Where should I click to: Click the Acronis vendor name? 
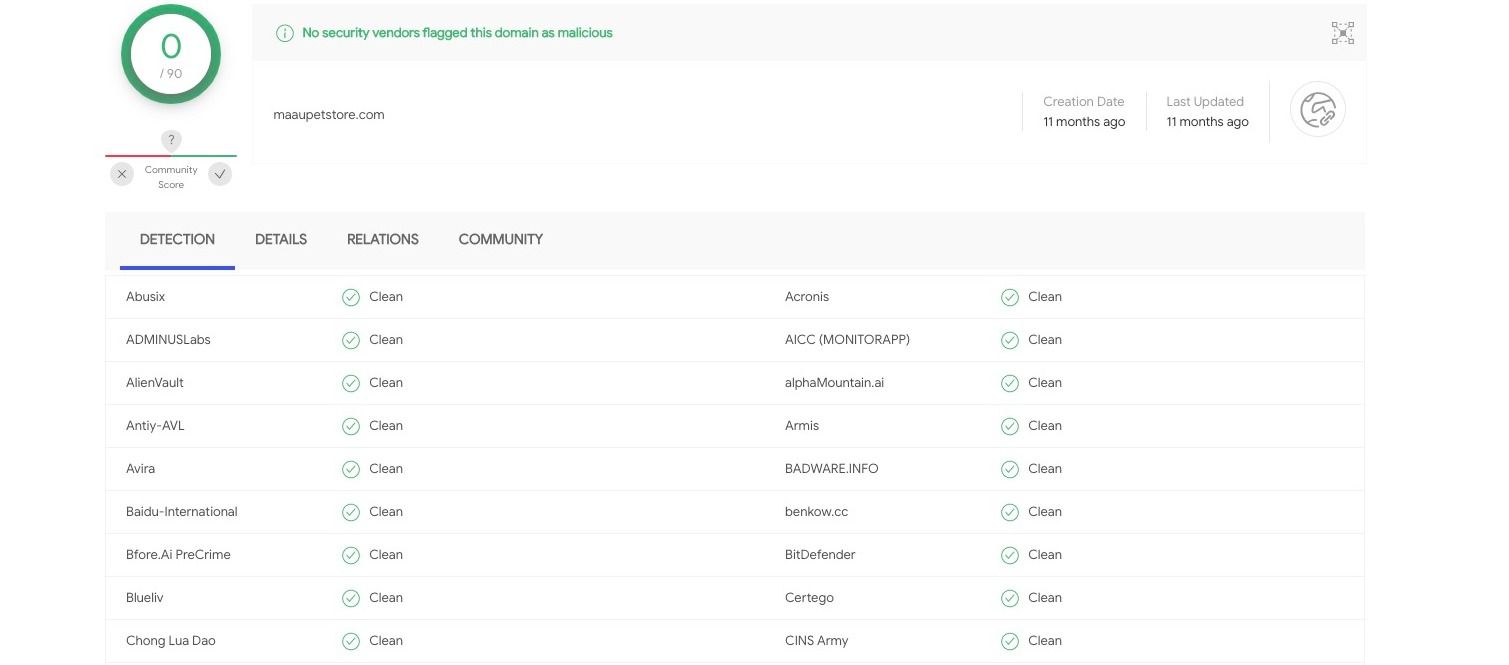click(x=807, y=297)
